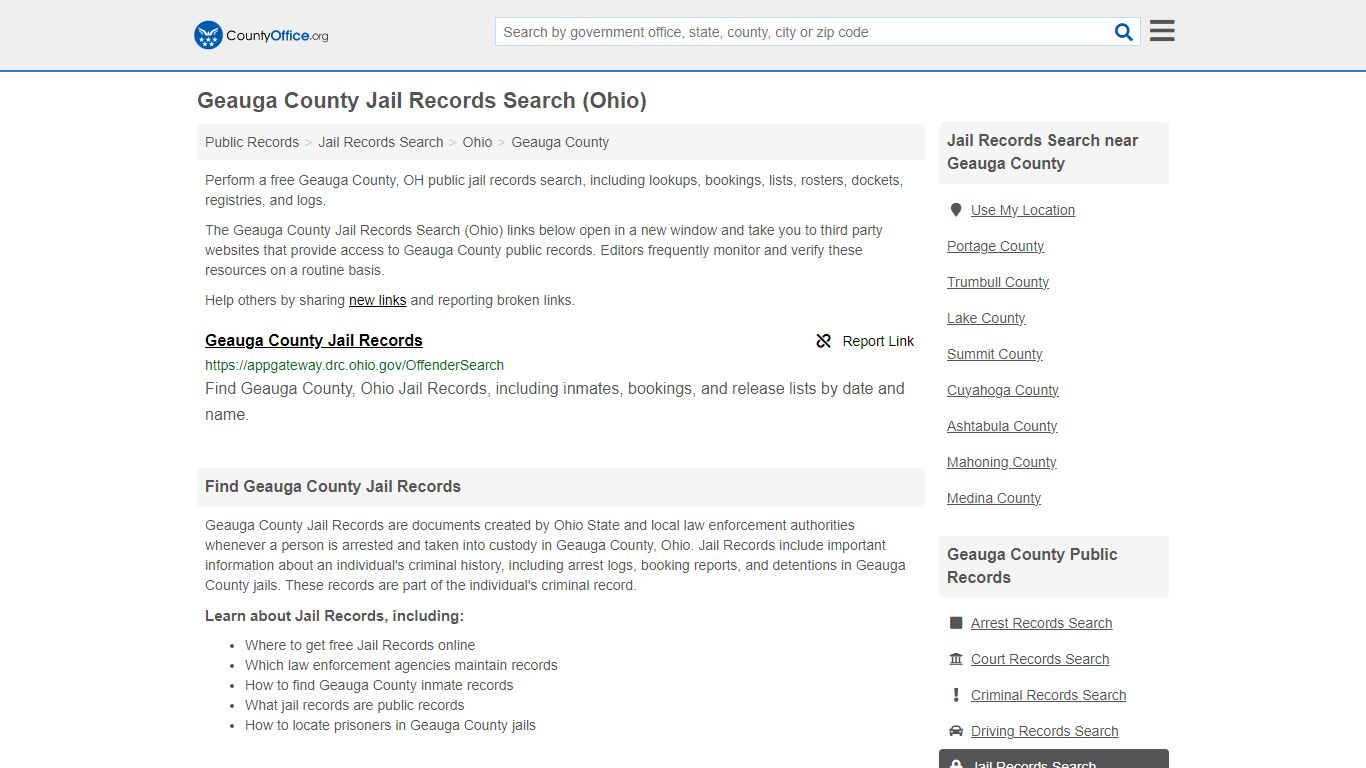Open Trumbull County link
The width and height of the screenshot is (1366, 768).
pyautogui.click(x=998, y=282)
